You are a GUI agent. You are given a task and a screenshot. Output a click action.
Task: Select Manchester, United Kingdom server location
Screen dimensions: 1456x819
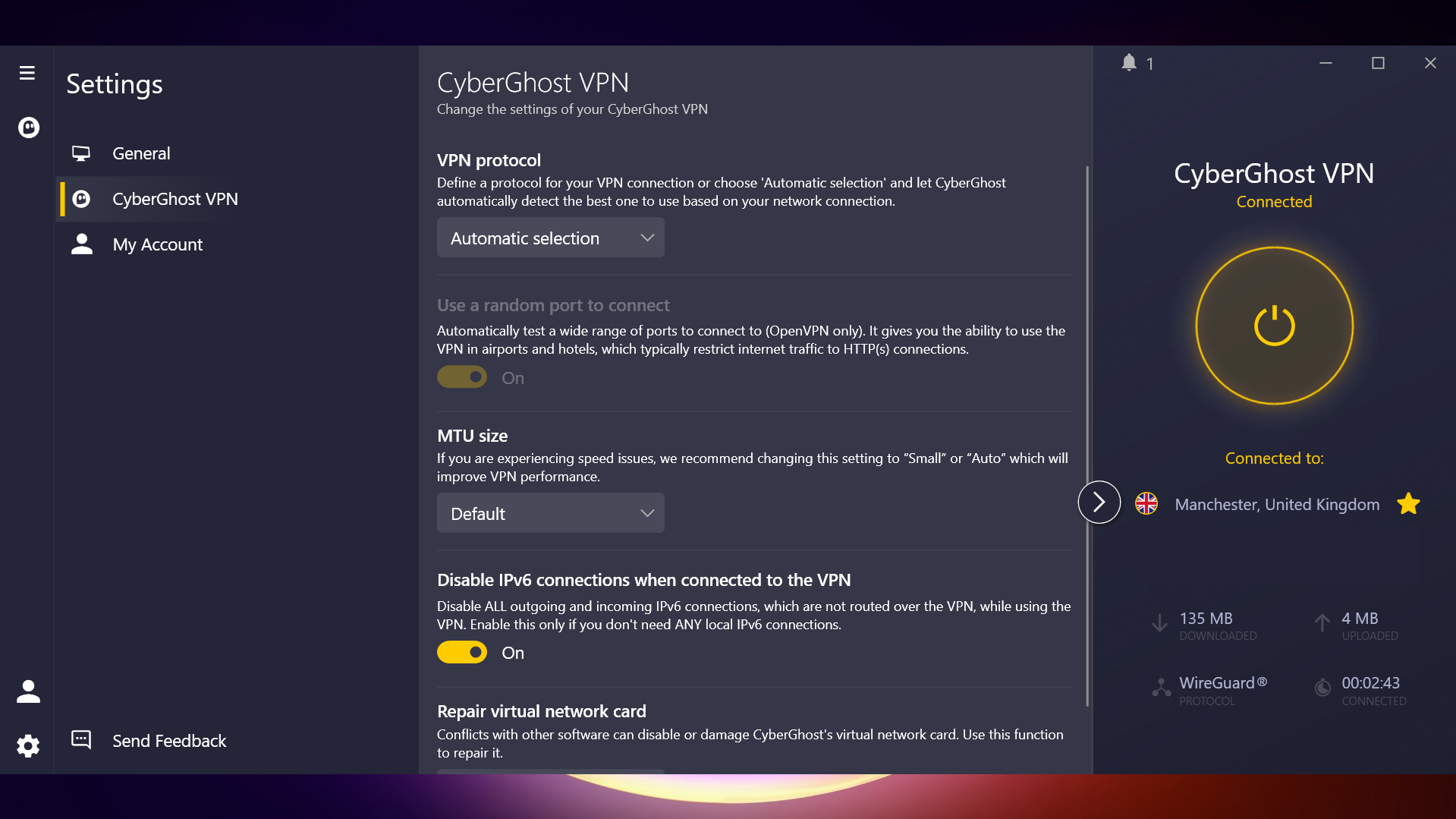click(1278, 505)
